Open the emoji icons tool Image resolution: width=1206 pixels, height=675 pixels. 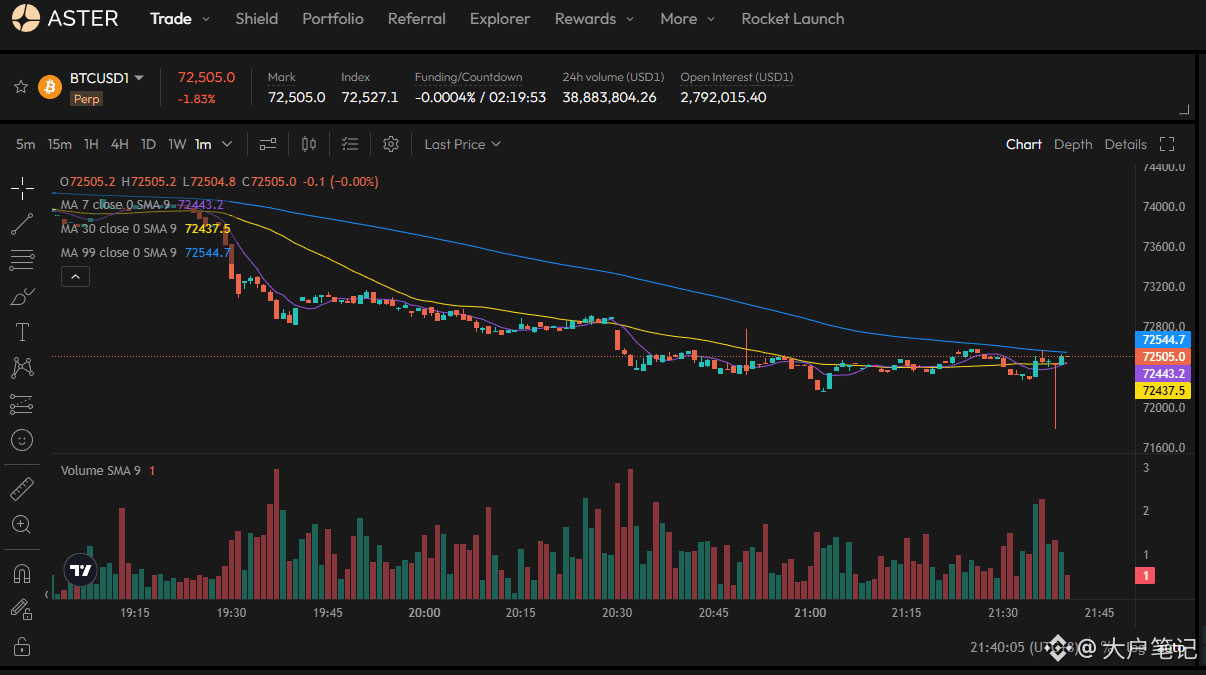click(x=22, y=439)
